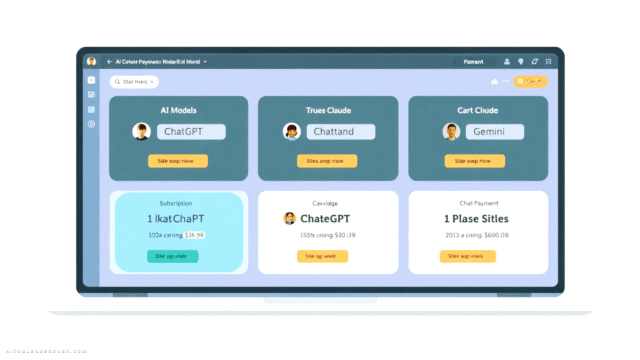This screenshot has width=640, height=360.
Task: Click the yellow search button at top right
Action: (x=530, y=82)
